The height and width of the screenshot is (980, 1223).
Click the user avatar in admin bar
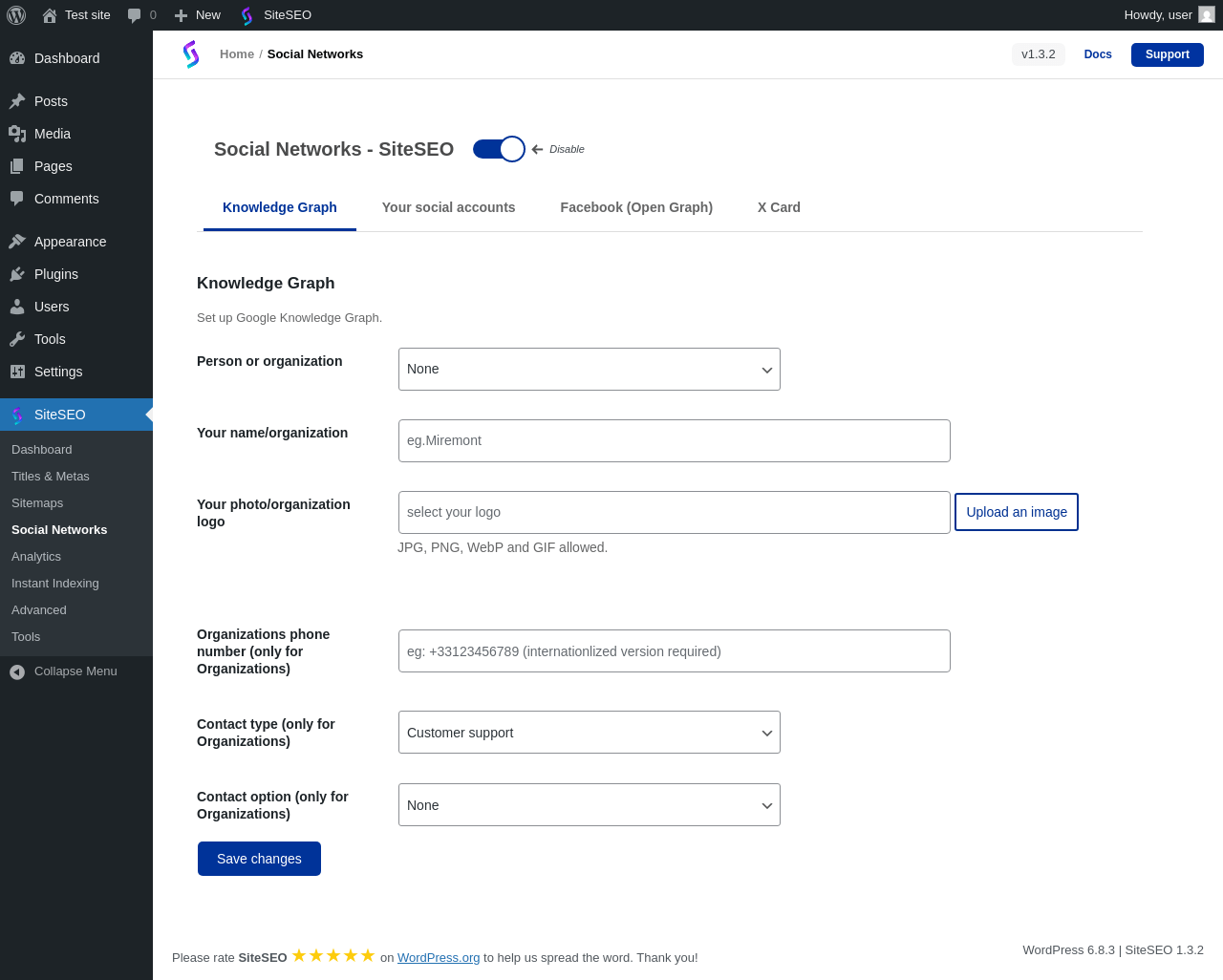tap(1206, 15)
